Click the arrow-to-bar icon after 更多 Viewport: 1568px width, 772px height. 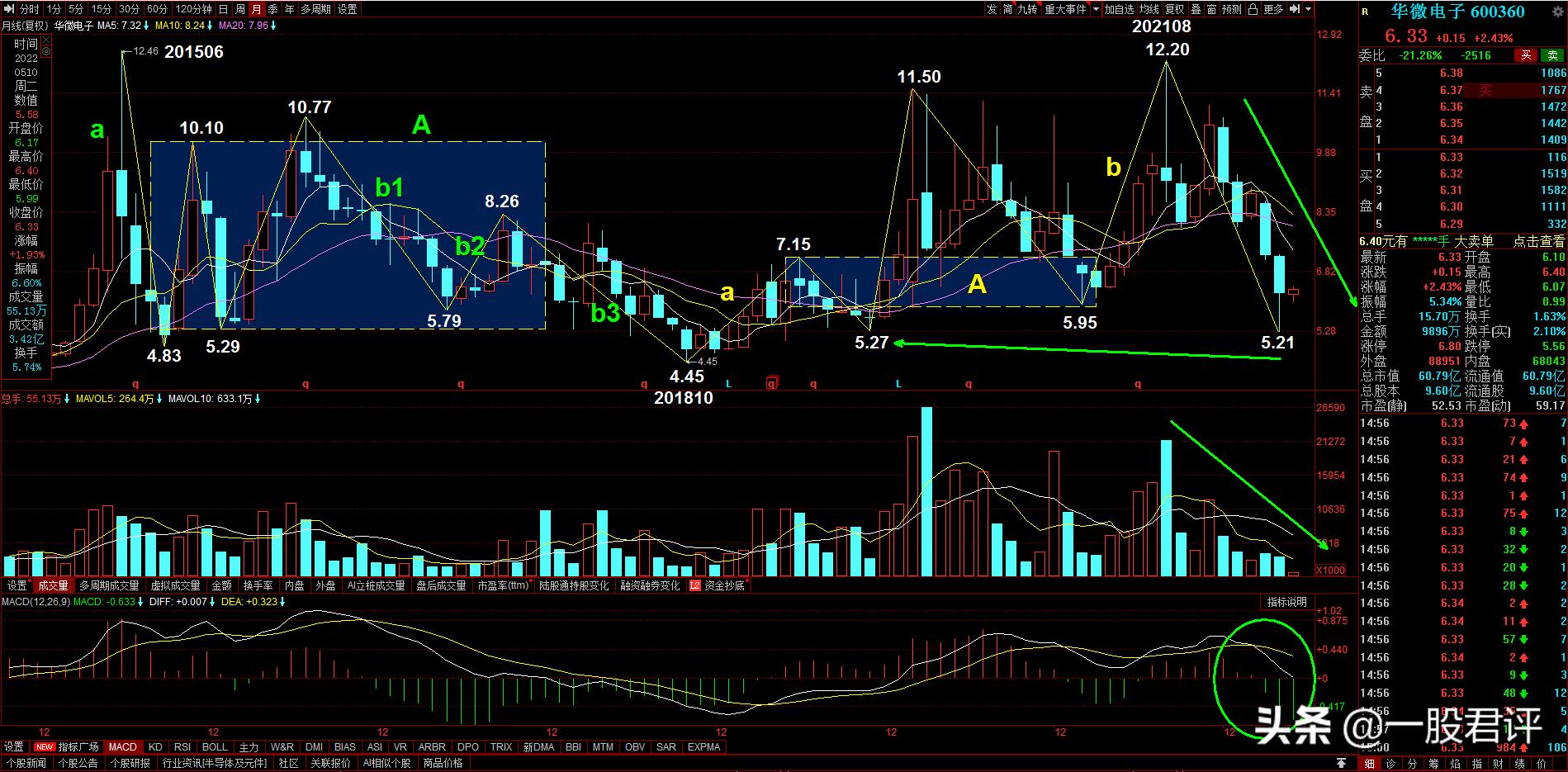pos(1296,9)
